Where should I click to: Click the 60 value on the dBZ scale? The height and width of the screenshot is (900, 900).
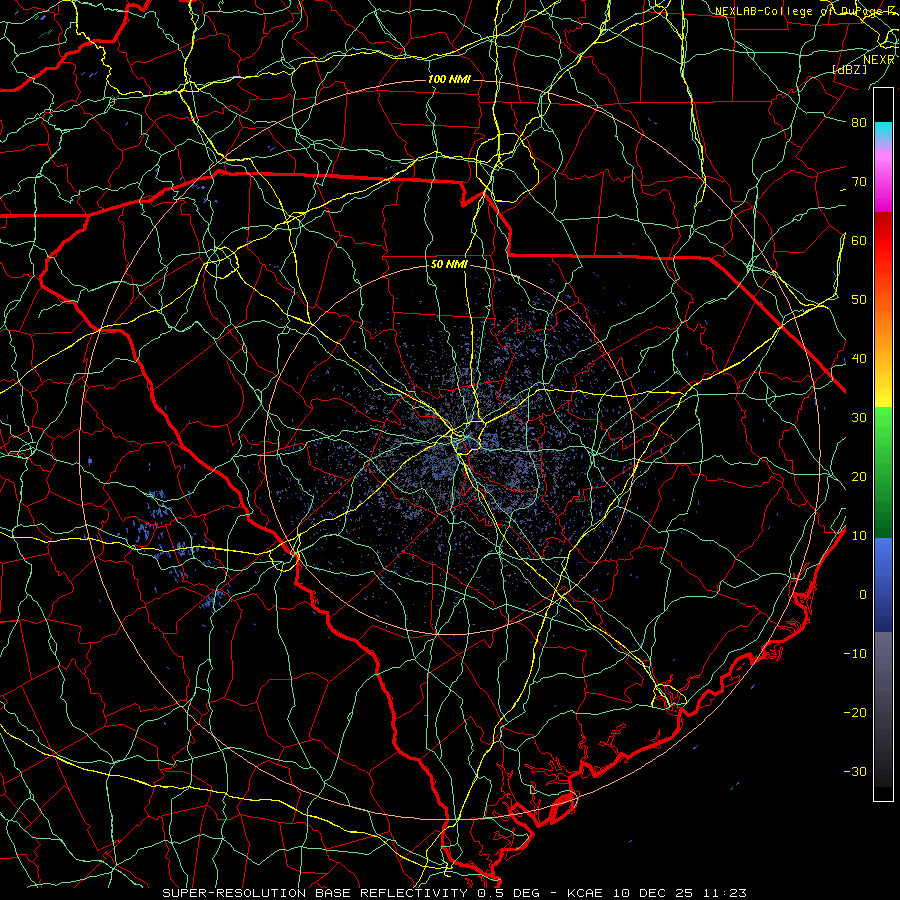pyautogui.click(x=859, y=240)
